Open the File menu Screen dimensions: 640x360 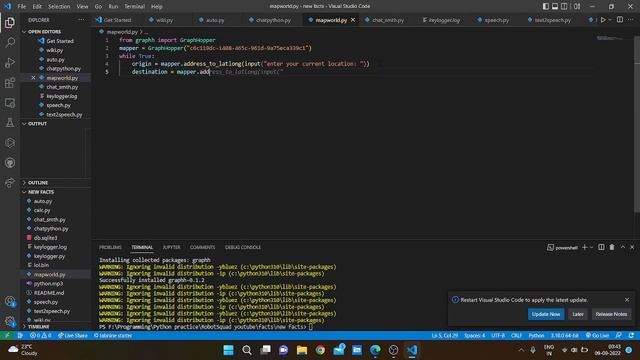pos(22,6)
